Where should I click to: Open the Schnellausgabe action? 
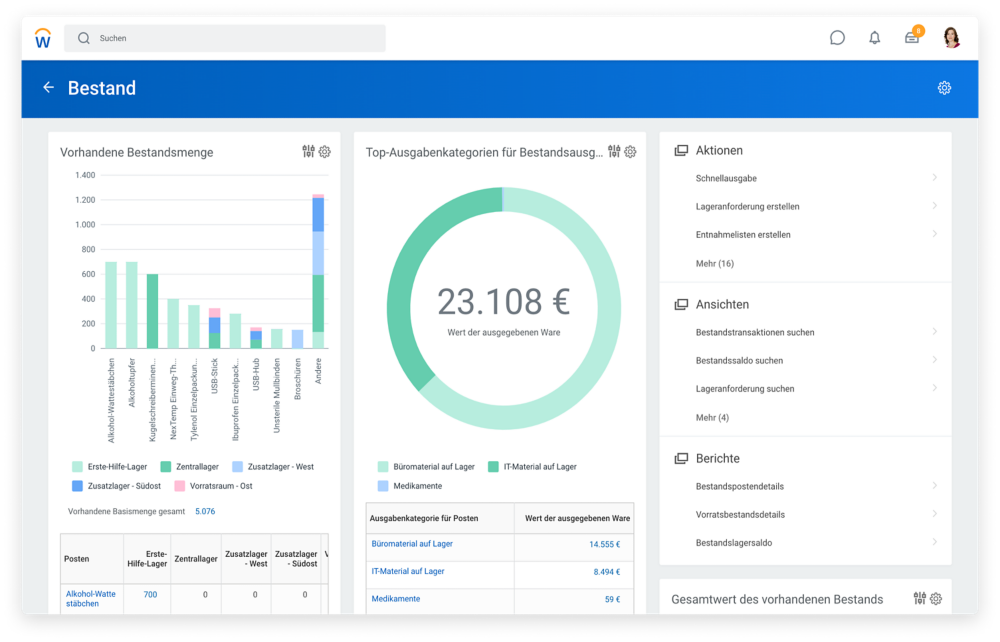(x=726, y=178)
